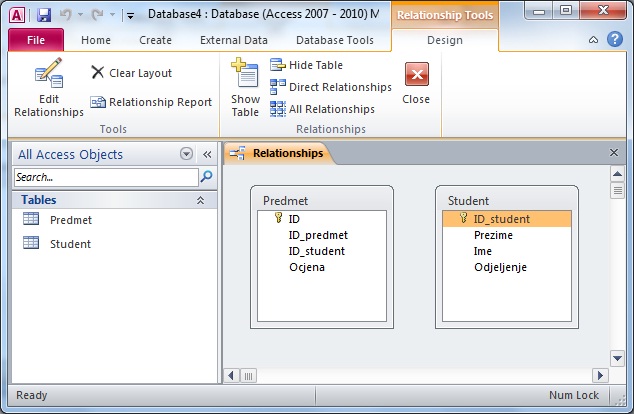Viewport: 634px width, 414px height.
Task: Open the redo history dropdown arrow
Action: tap(112, 15)
